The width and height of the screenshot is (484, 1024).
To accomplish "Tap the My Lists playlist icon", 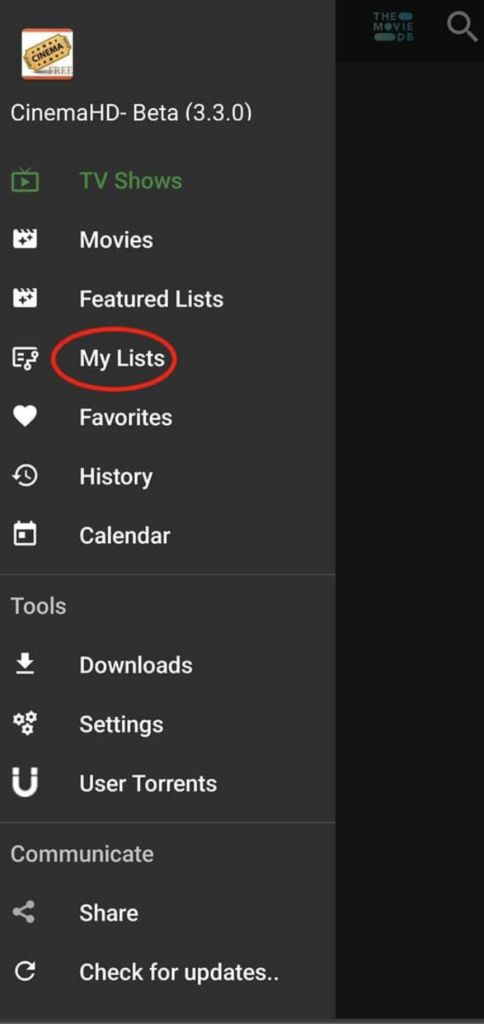I will (25, 358).
